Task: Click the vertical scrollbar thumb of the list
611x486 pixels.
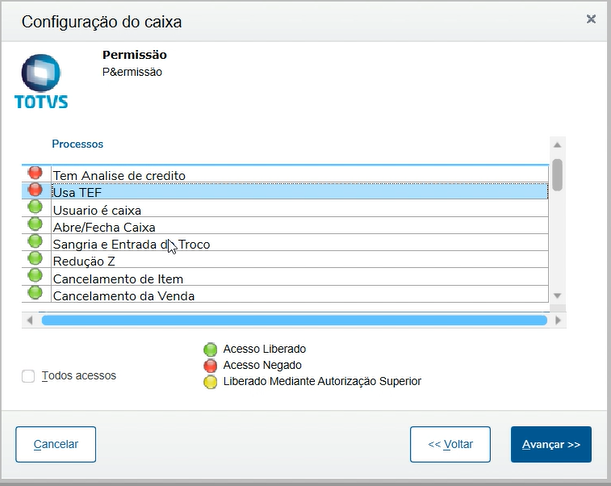Action: tap(557, 174)
